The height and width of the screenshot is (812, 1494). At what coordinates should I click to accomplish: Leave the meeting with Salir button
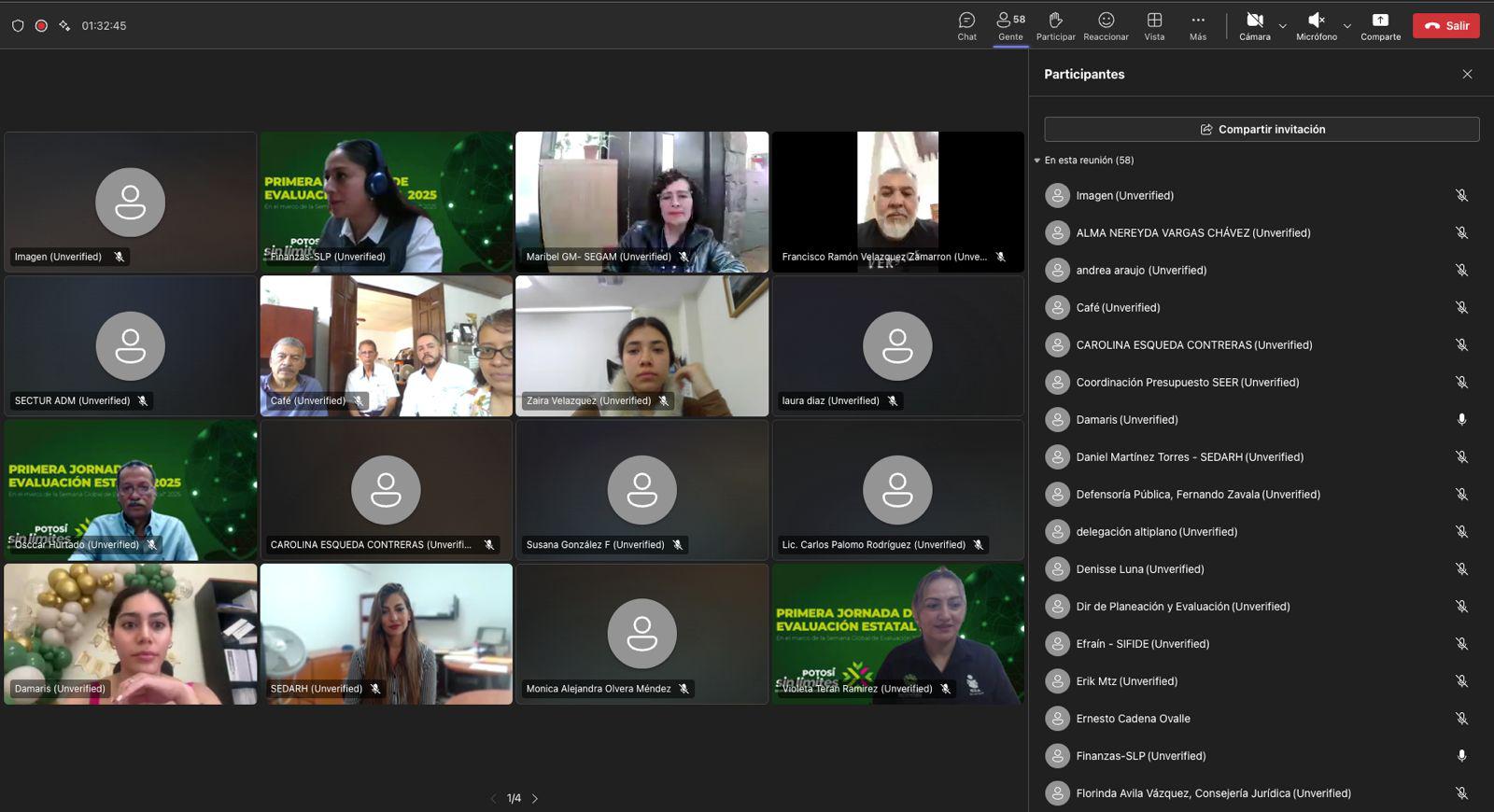tap(1445, 26)
